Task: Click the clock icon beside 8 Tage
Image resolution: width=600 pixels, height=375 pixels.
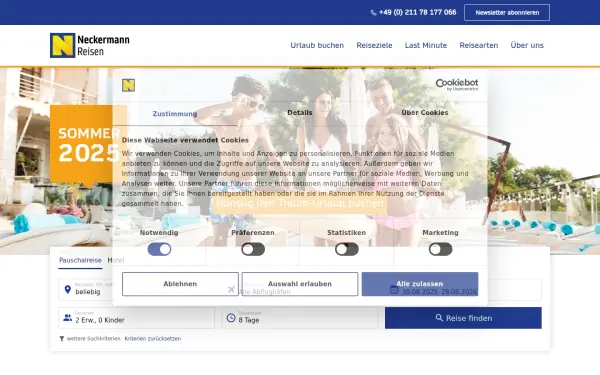Action: (x=231, y=318)
